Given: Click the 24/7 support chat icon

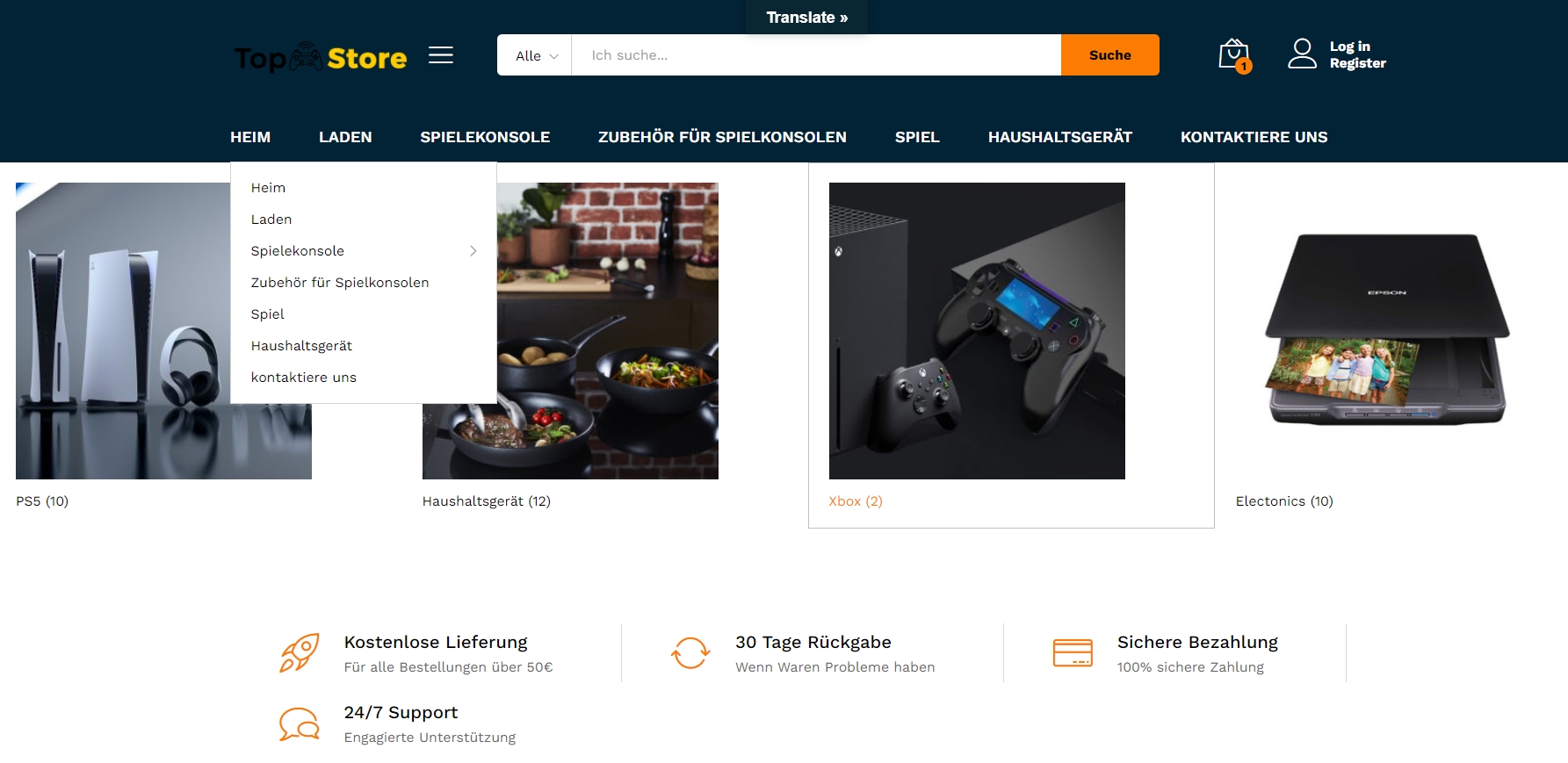Looking at the screenshot, I should [x=300, y=724].
